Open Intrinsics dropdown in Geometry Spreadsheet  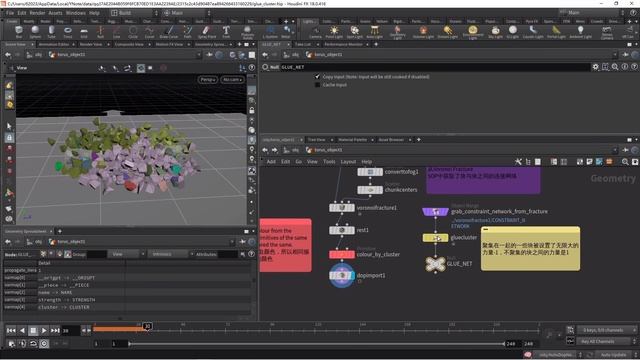tap(170, 254)
